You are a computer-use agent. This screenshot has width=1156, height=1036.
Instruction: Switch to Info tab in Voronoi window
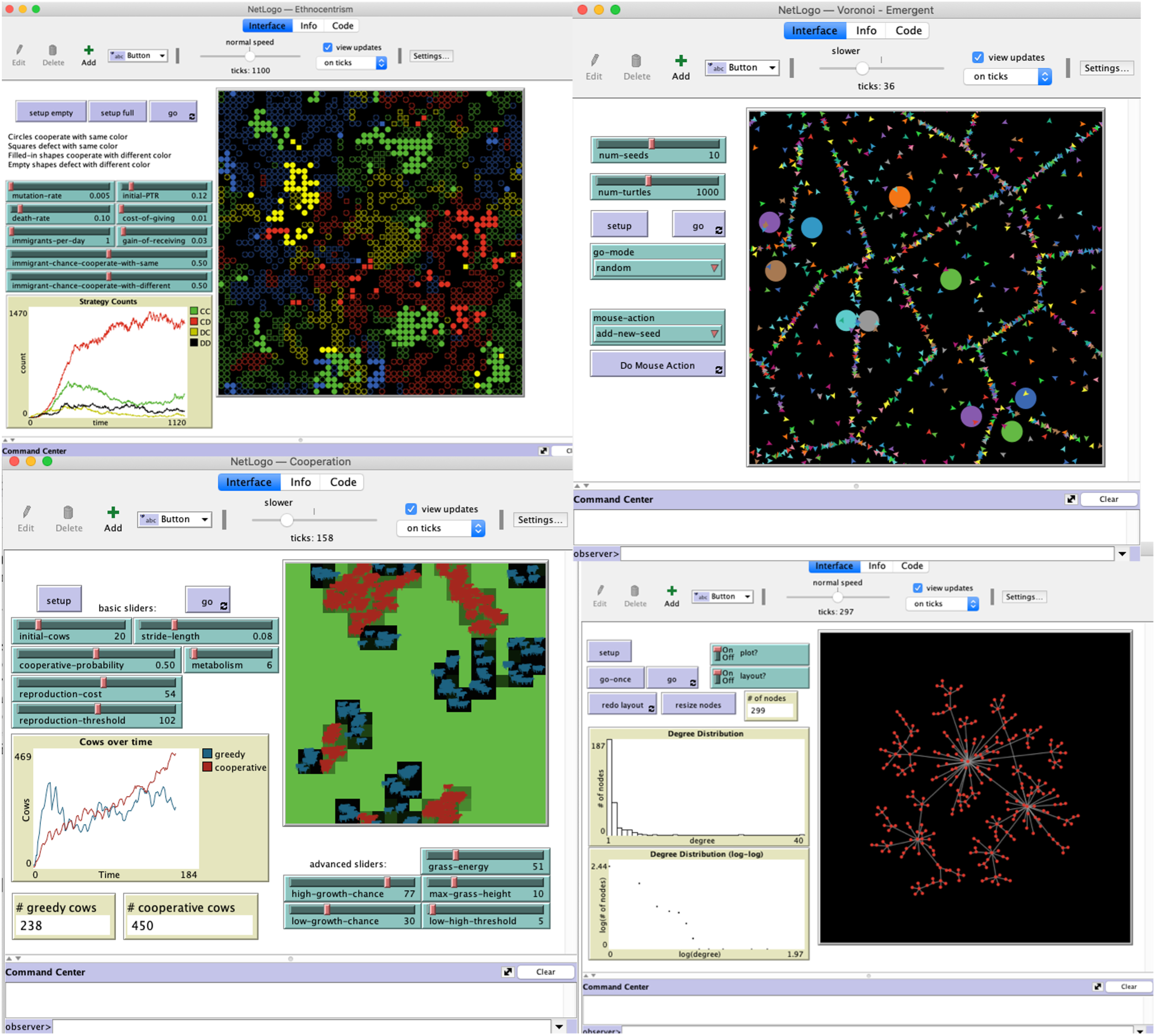tap(866, 31)
